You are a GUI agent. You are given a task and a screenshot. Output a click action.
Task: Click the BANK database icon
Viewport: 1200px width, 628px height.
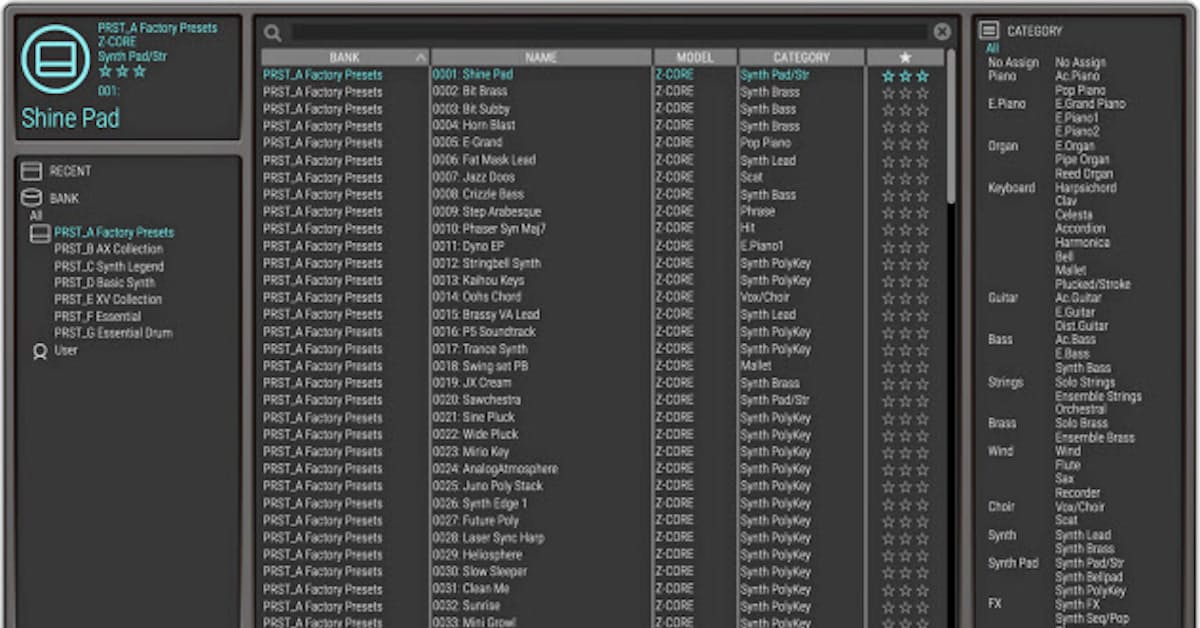click(x=31, y=198)
